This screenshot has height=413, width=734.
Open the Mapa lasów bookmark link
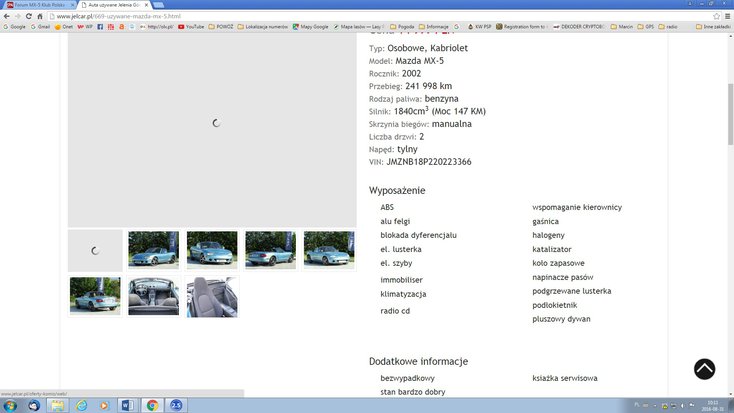pyautogui.click(x=359, y=27)
